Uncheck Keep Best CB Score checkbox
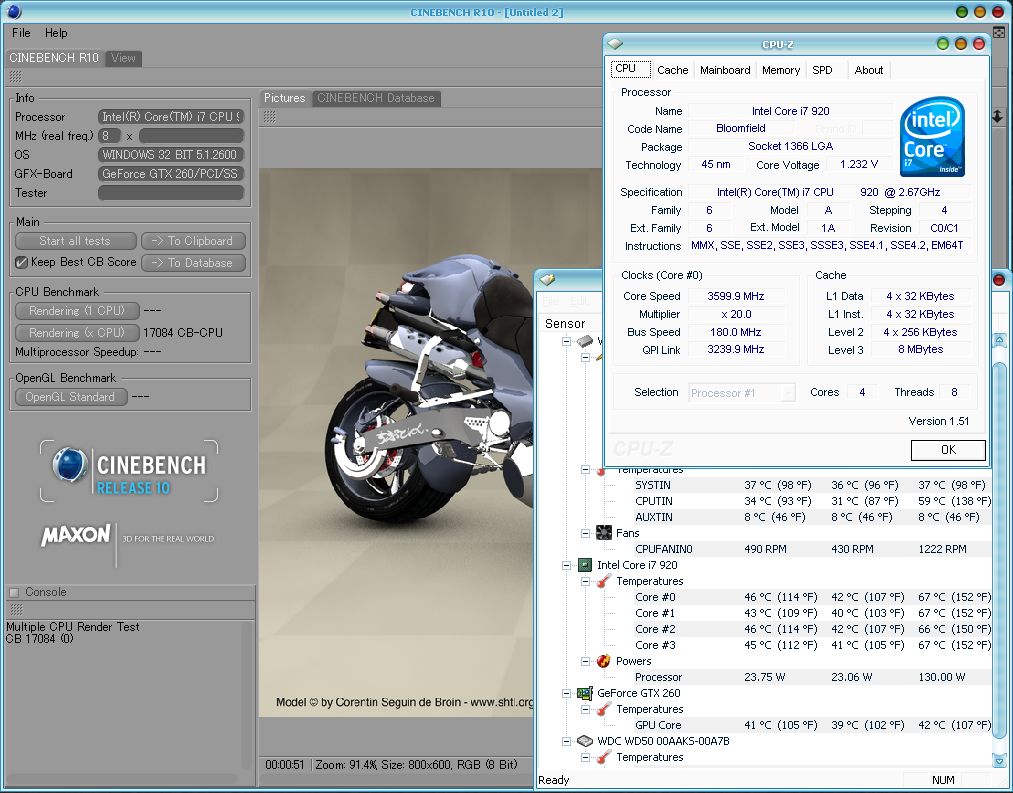 [x=22, y=262]
